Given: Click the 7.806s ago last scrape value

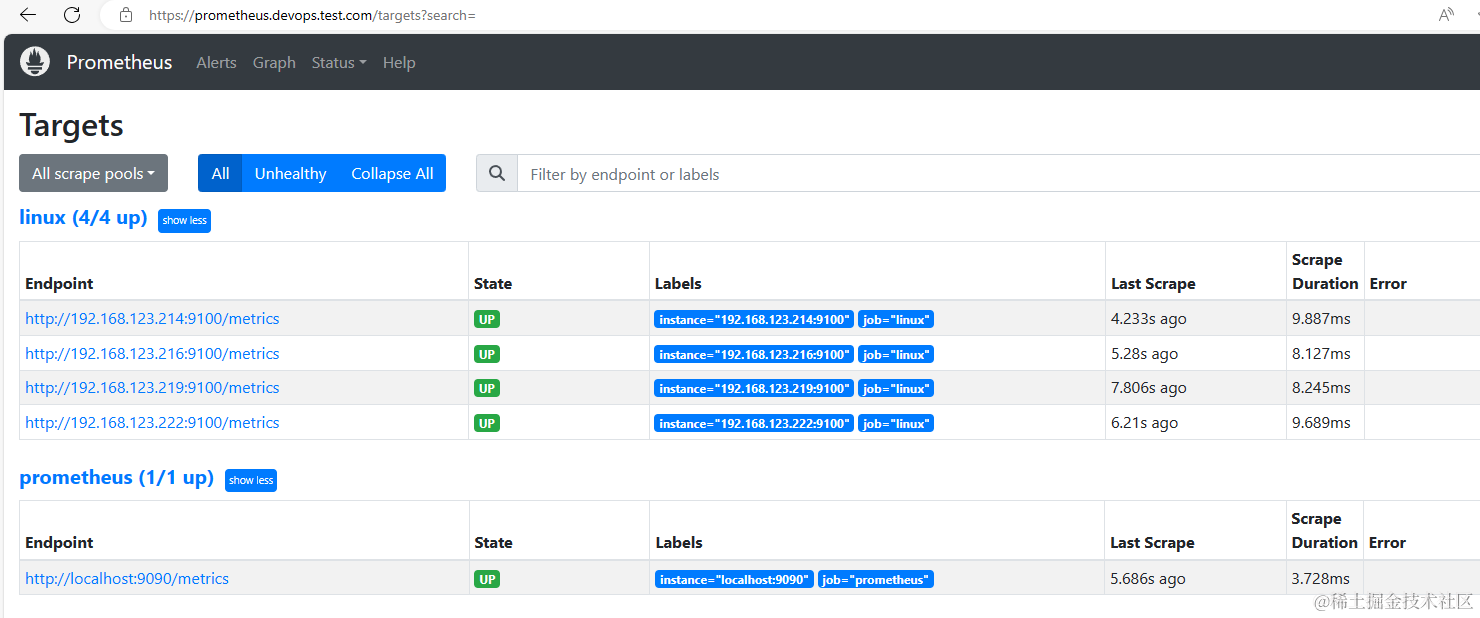Looking at the screenshot, I should 1148,387.
